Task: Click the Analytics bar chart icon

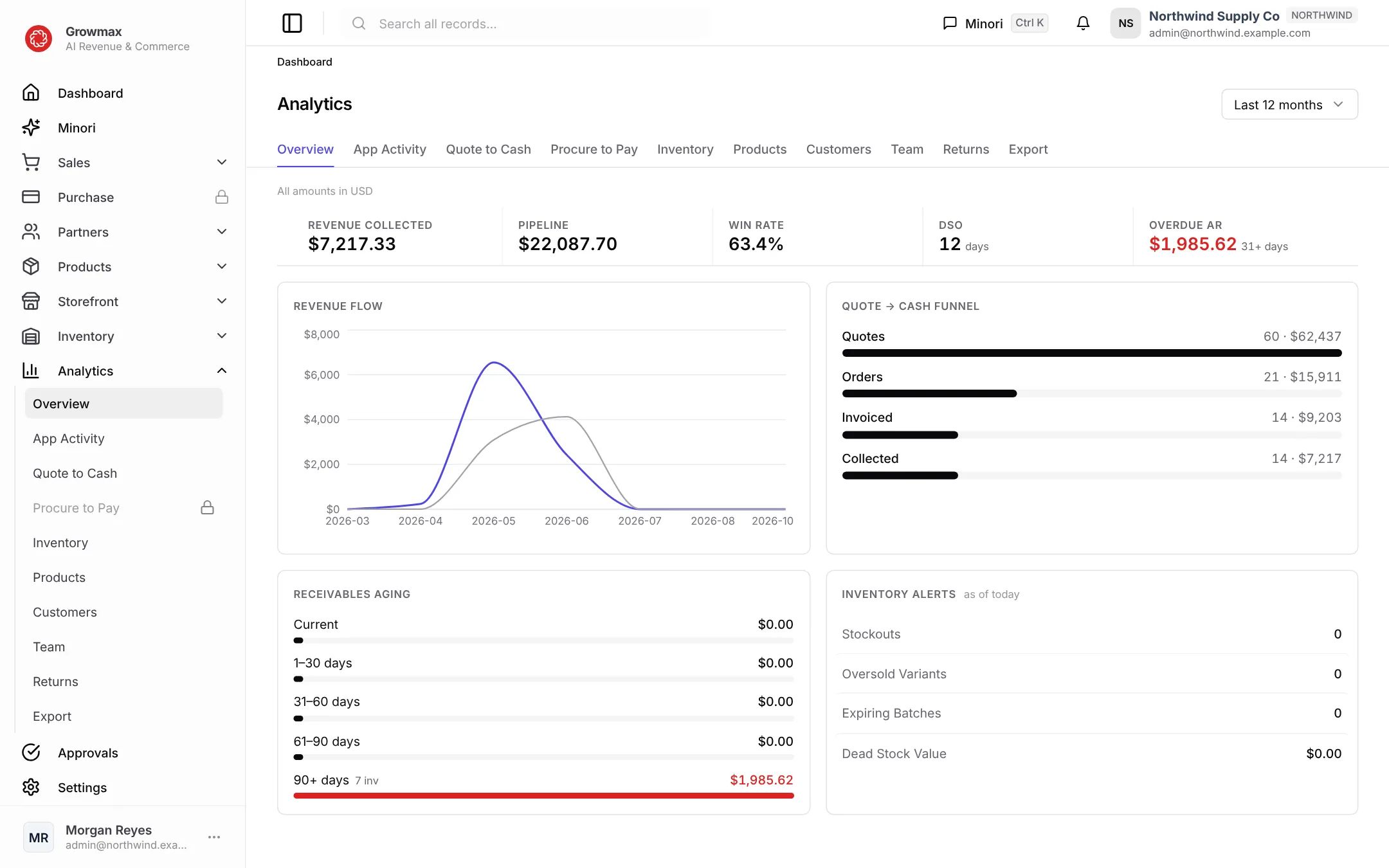Action: [x=31, y=370]
